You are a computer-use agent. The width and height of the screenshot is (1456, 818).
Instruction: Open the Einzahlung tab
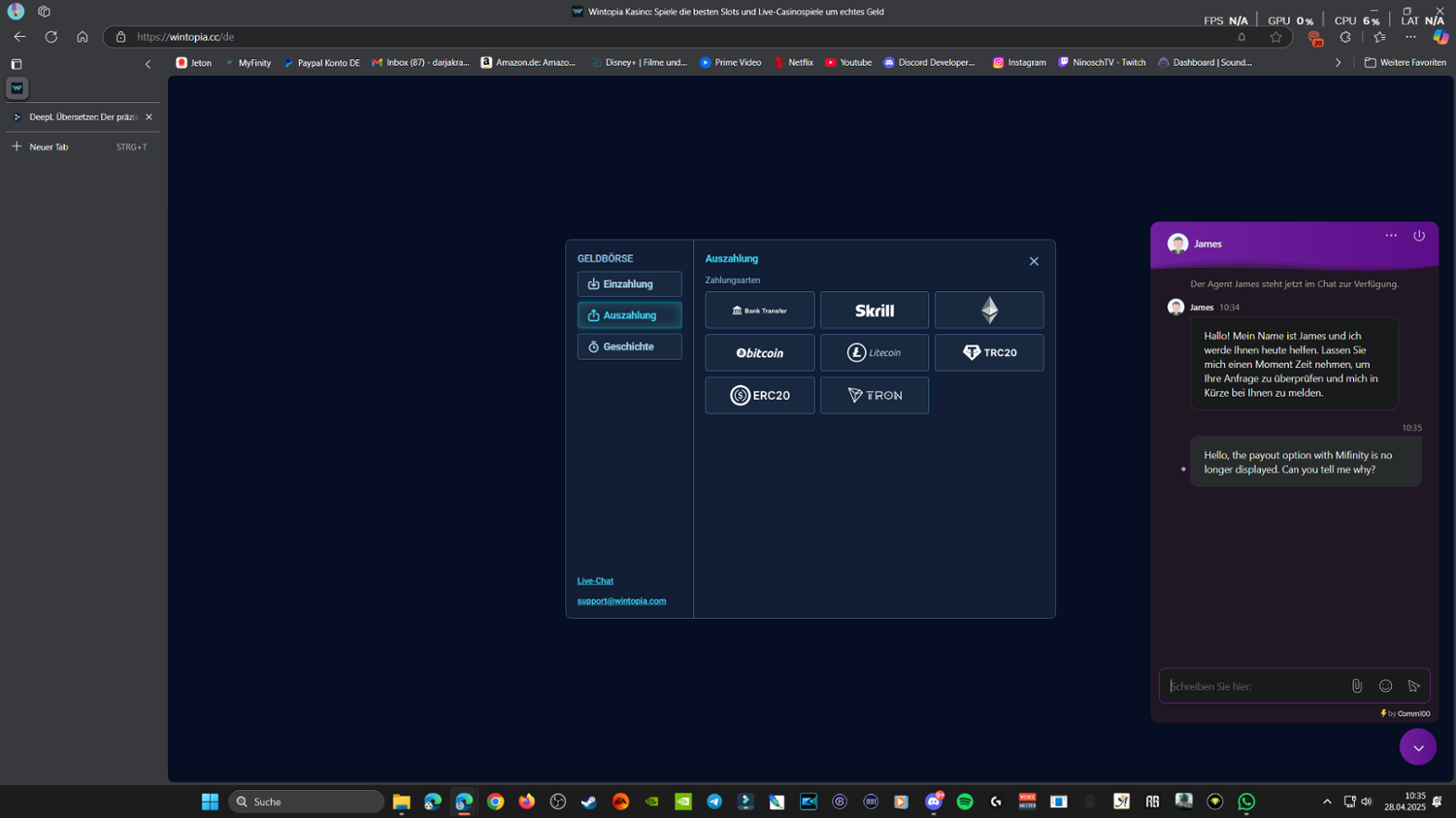[629, 284]
